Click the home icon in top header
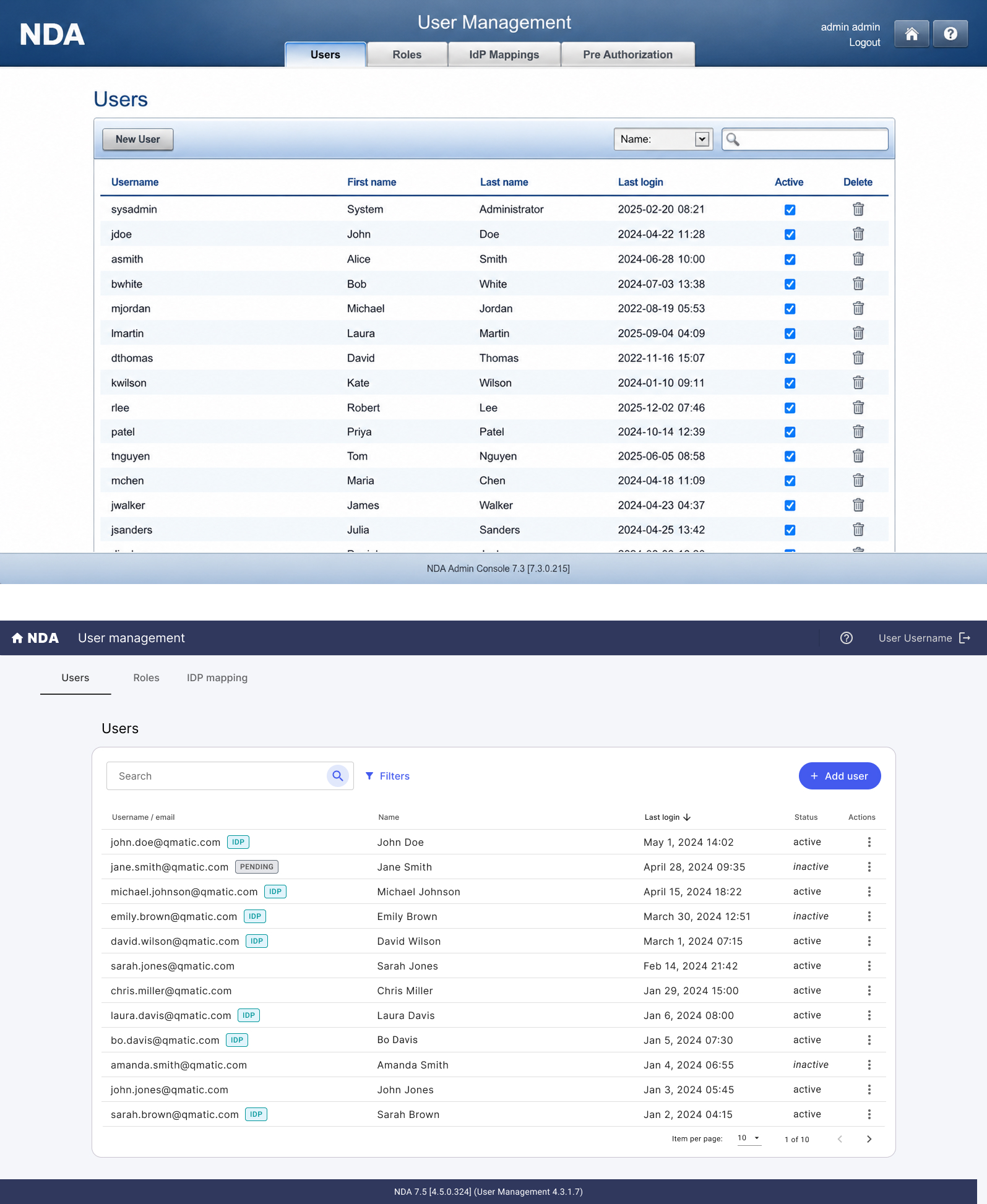The image size is (987, 1204). 912,34
